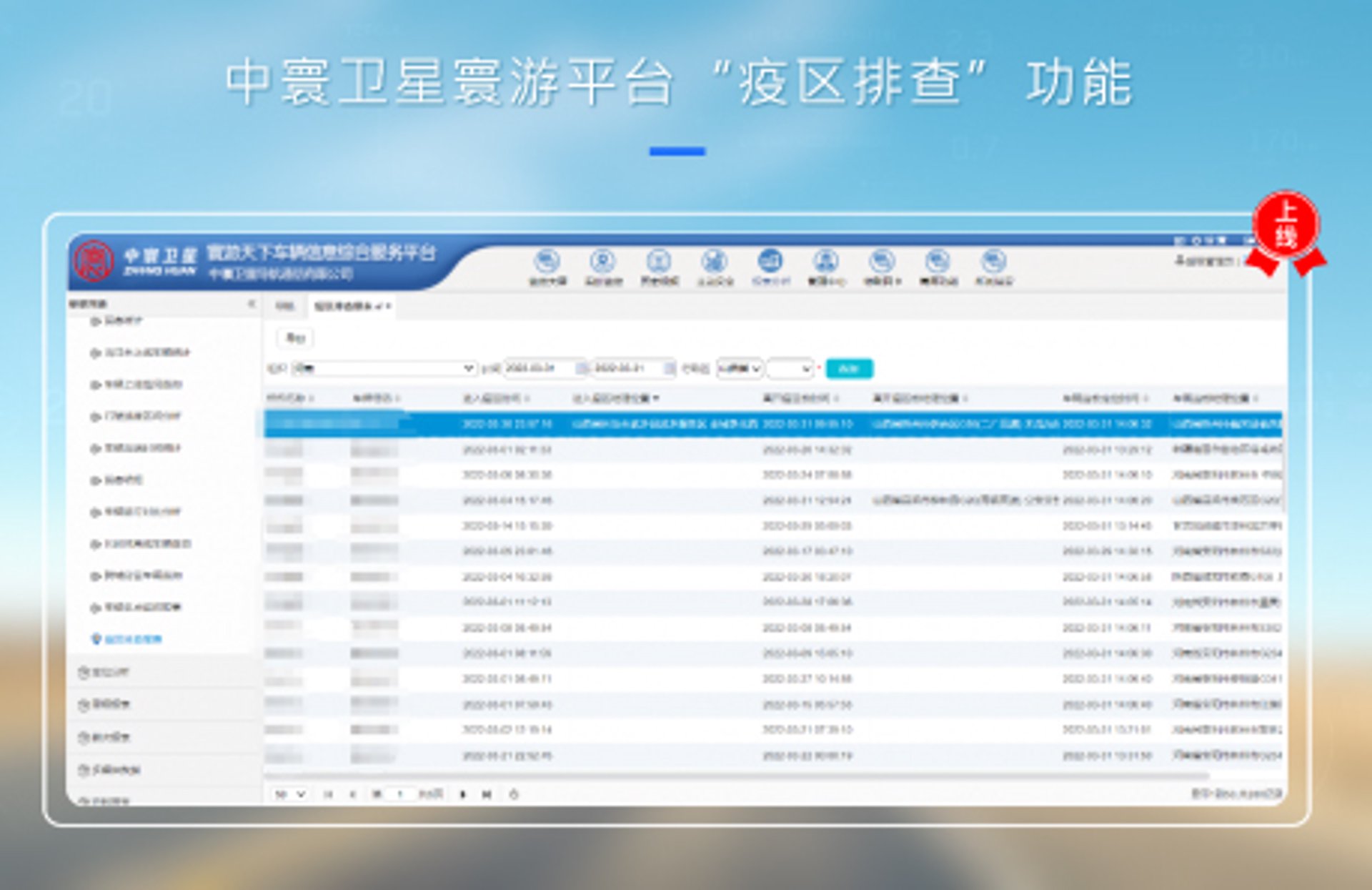Refresh the table with the pager reload icon
The image size is (1372, 890).
513,794
